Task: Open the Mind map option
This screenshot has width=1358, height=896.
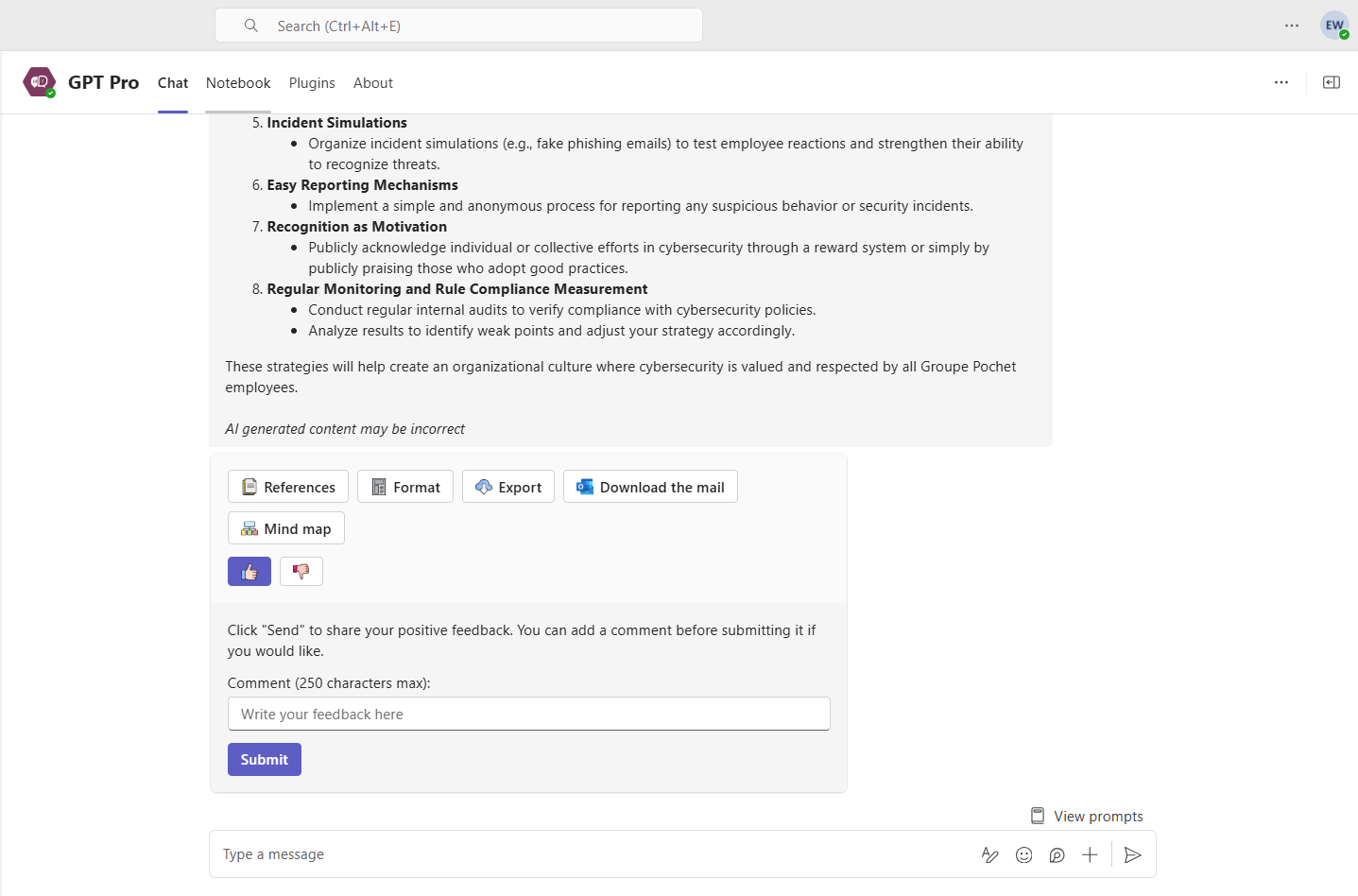Action: tap(285, 527)
